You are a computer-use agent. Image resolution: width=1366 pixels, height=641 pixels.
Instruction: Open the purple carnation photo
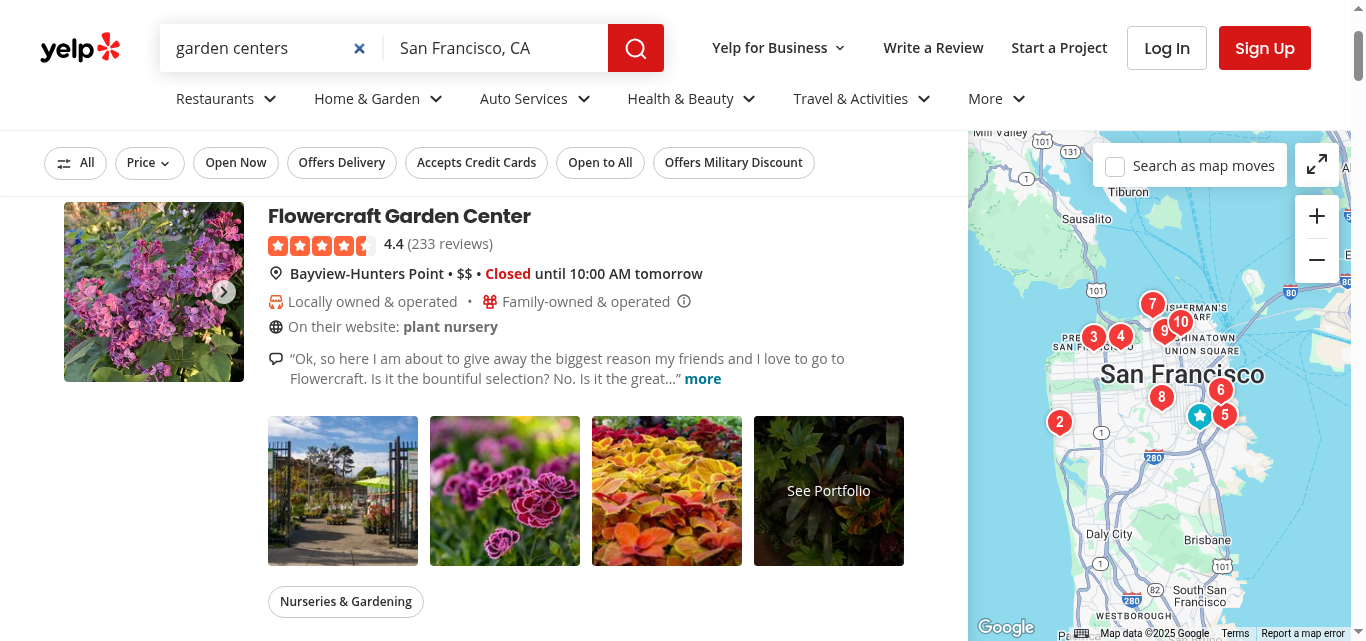(505, 491)
